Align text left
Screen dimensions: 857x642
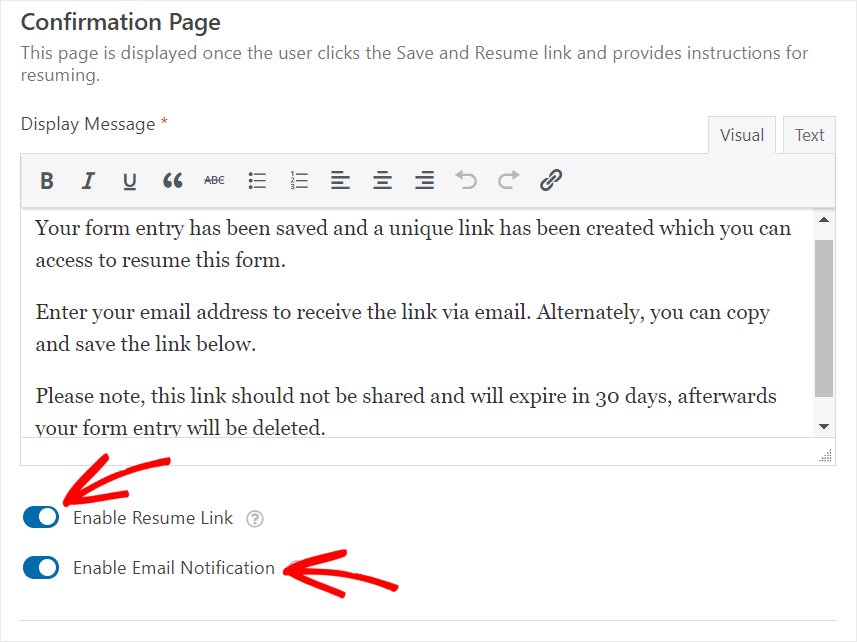(x=340, y=180)
